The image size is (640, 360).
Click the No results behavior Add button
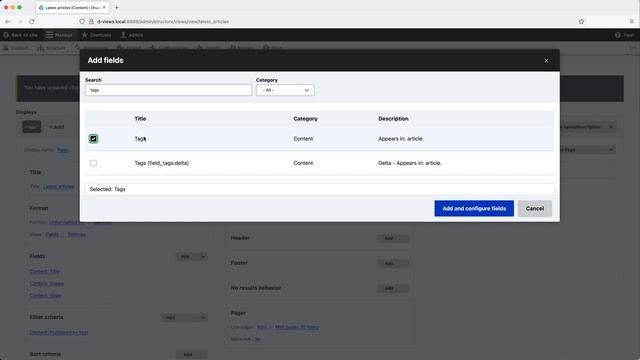pyautogui.click(x=392, y=289)
